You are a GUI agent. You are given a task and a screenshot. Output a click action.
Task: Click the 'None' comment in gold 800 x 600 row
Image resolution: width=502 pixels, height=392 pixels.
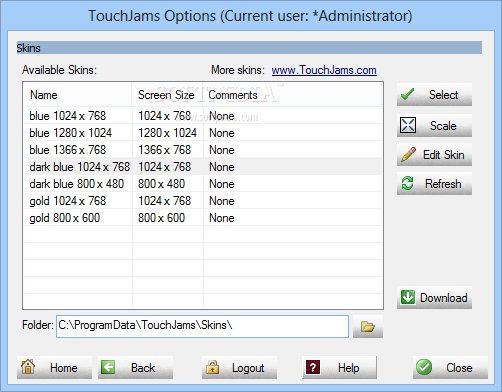tap(222, 218)
